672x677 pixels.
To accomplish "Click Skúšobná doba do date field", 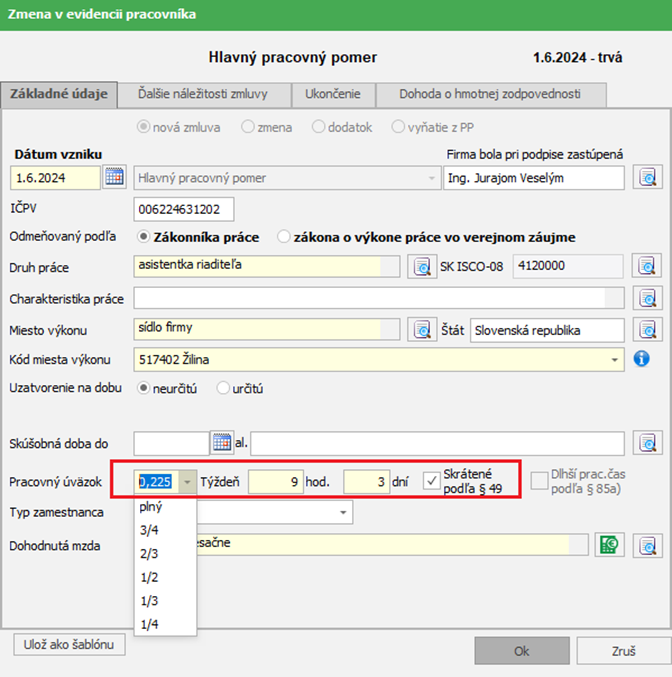I will click(171, 443).
